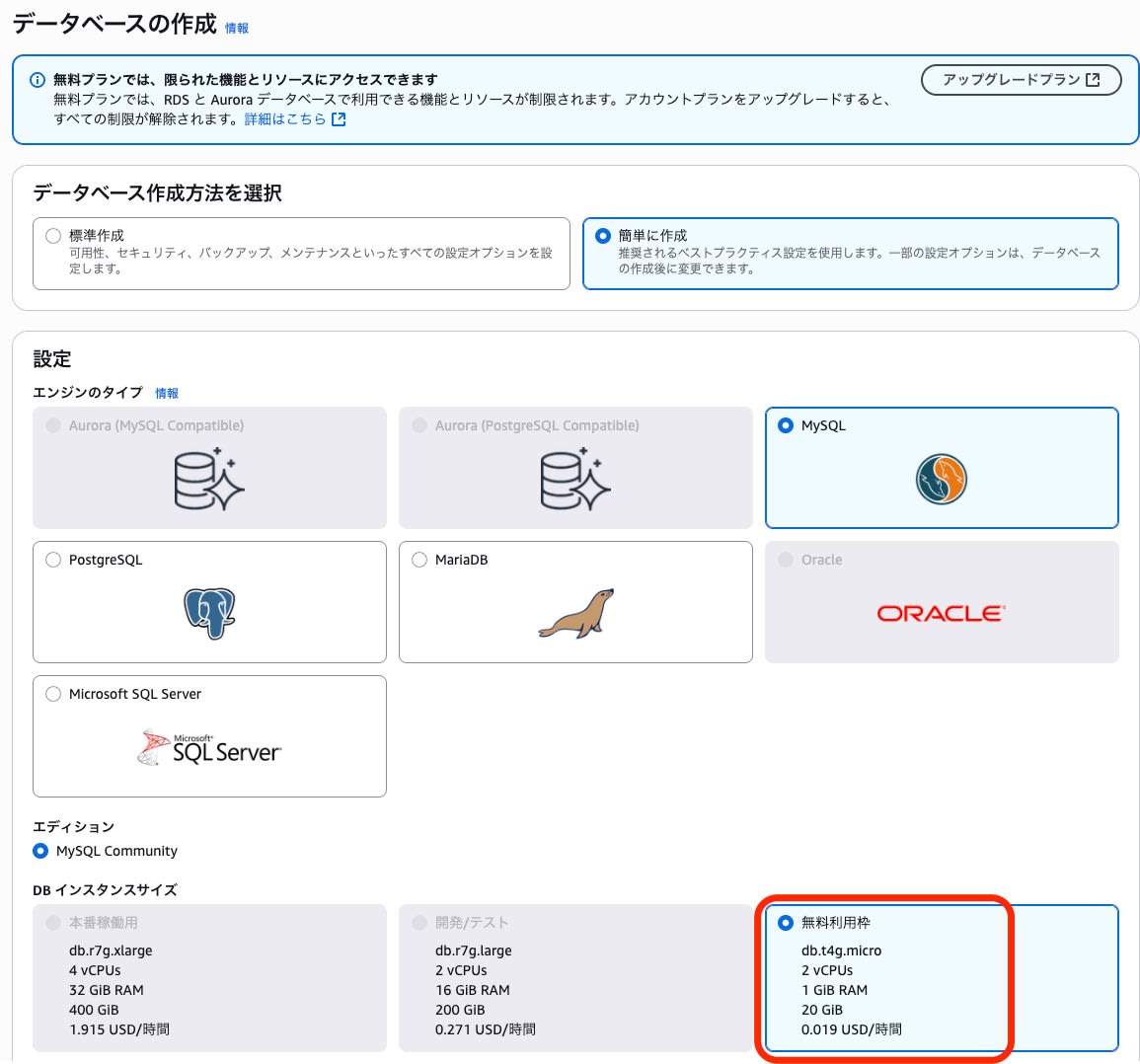Click the データベース作成方法を選択 heading

pyautogui.click(x=157, y=192)
